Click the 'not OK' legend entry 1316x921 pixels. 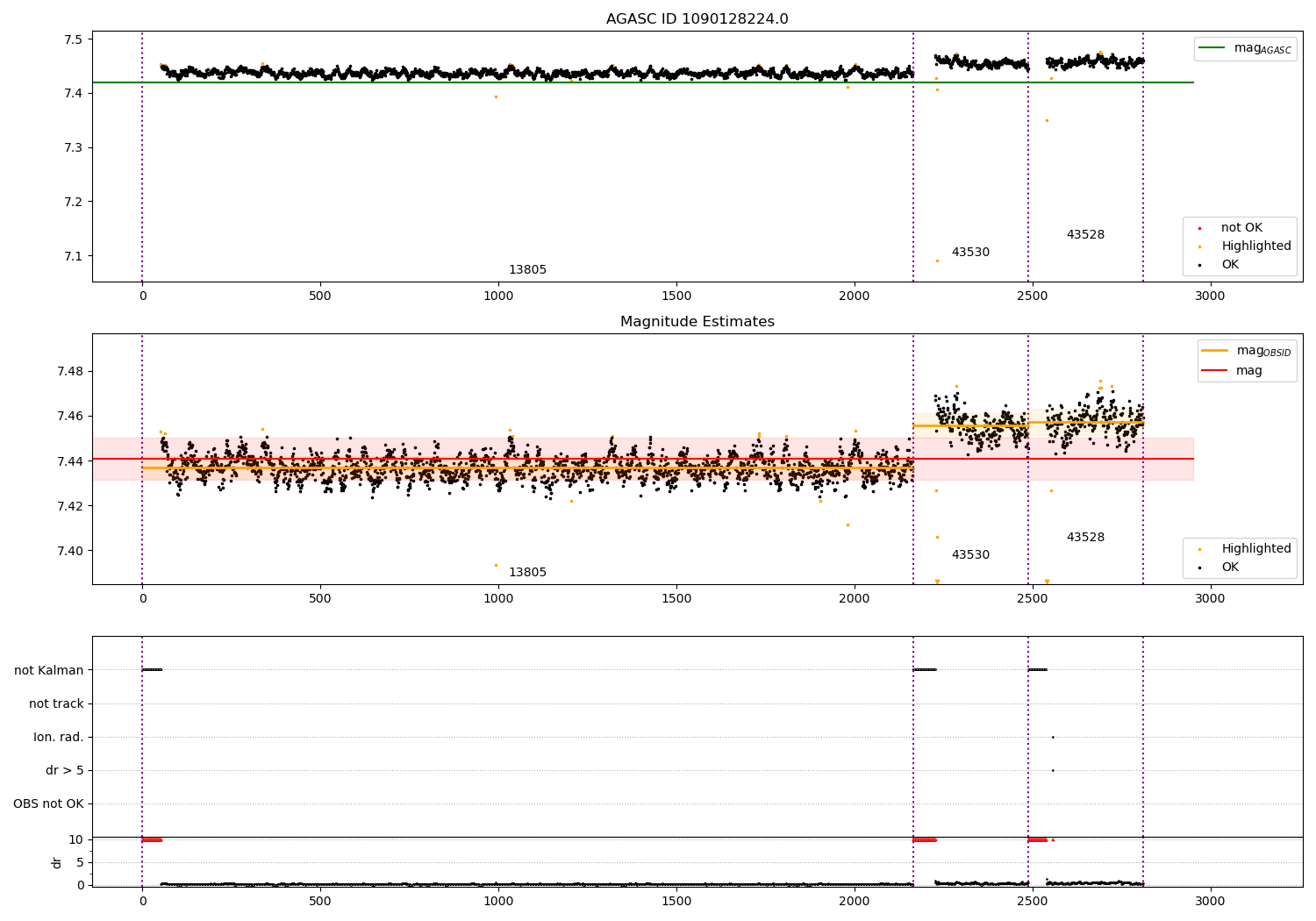click(1241, 228)
